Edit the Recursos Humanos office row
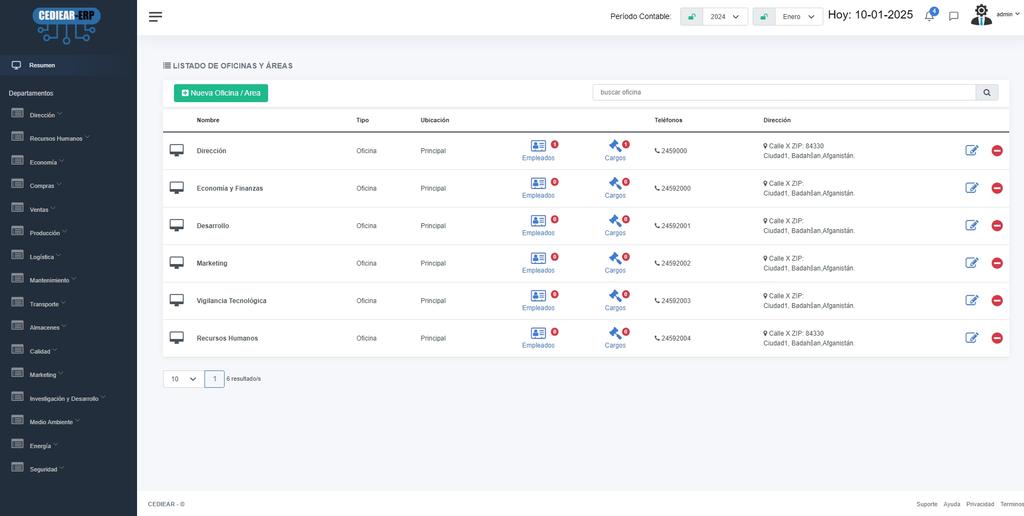Screen dimensions: 1024x516 click(x=971, y=338)
